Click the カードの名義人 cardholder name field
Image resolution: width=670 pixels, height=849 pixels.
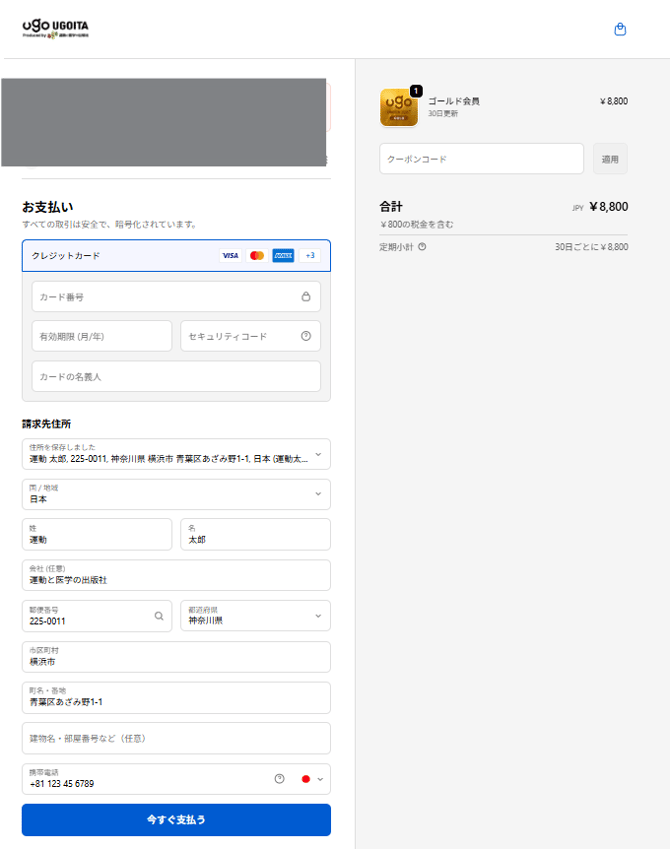click(176, 376)
